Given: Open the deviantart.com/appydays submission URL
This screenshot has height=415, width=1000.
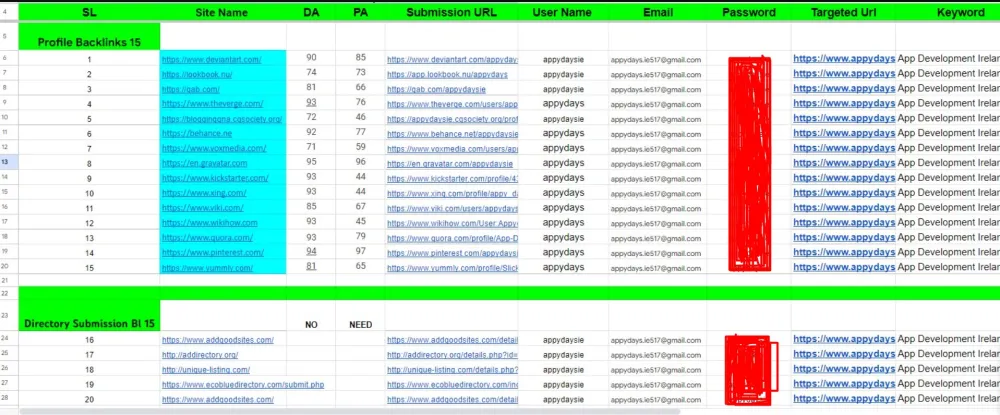Looking at the screenshot, I should (452, 60).
